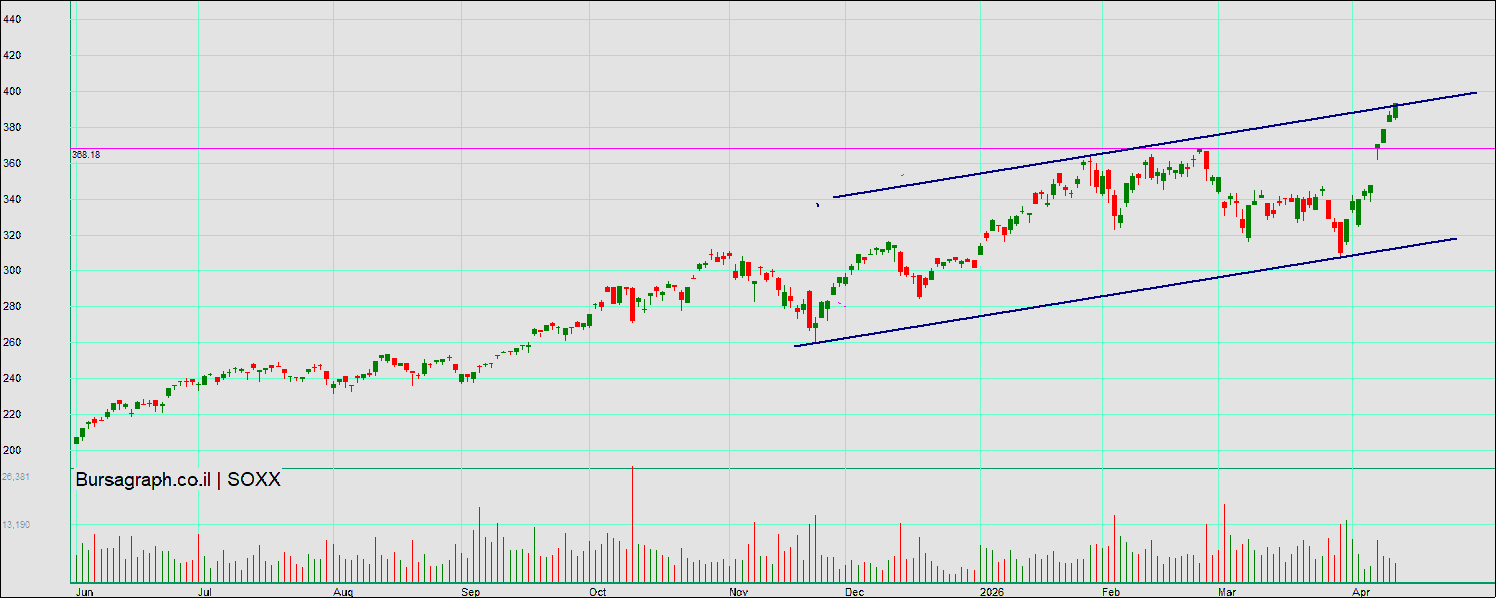Click the latest green candlestick touching the upper trendline
Screen dimensions: 1496x598
pos(1395,110)
